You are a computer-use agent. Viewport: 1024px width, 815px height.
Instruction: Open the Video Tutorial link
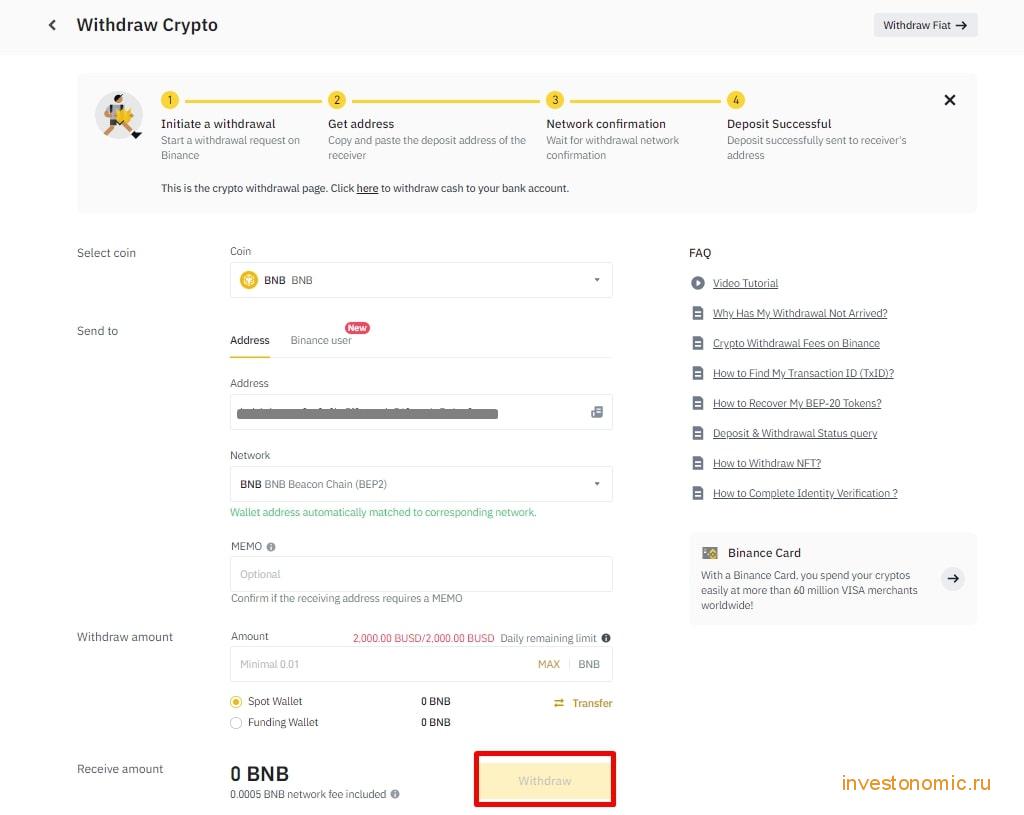(x=745, y=283)
